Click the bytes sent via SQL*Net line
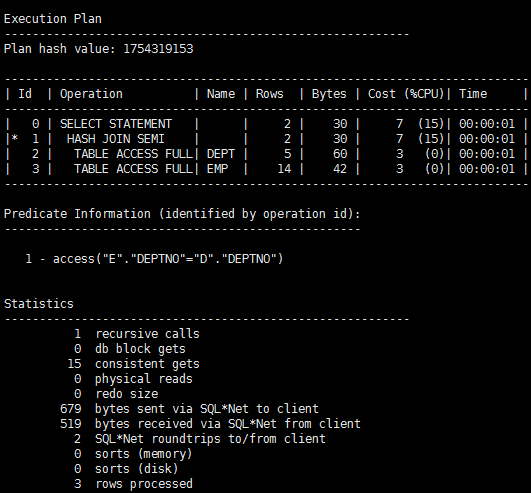Screen dimensions: 531x493 (190, 409)
